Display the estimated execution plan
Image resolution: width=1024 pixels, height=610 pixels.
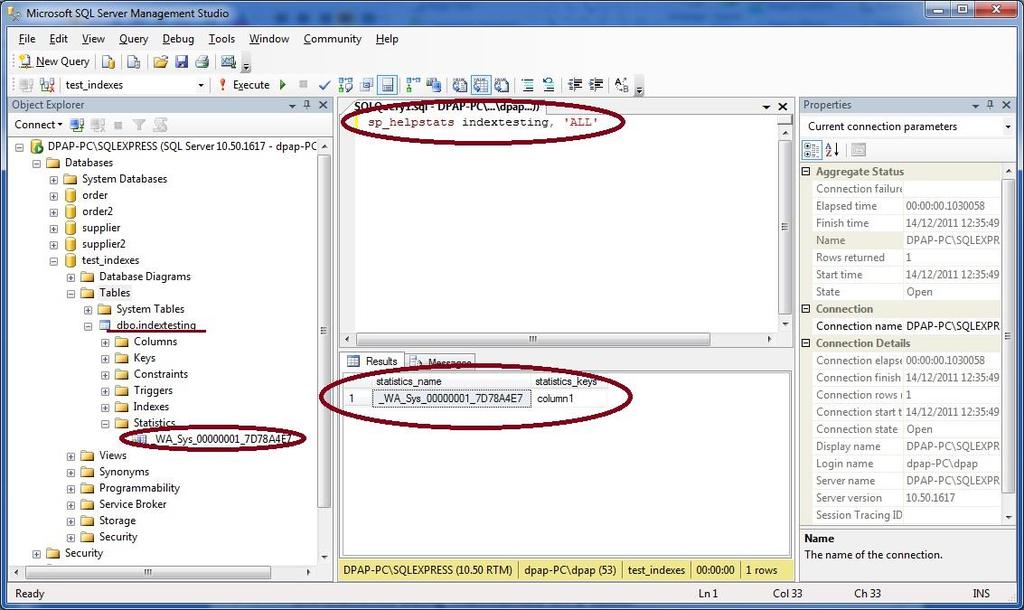tap(345, 85)
